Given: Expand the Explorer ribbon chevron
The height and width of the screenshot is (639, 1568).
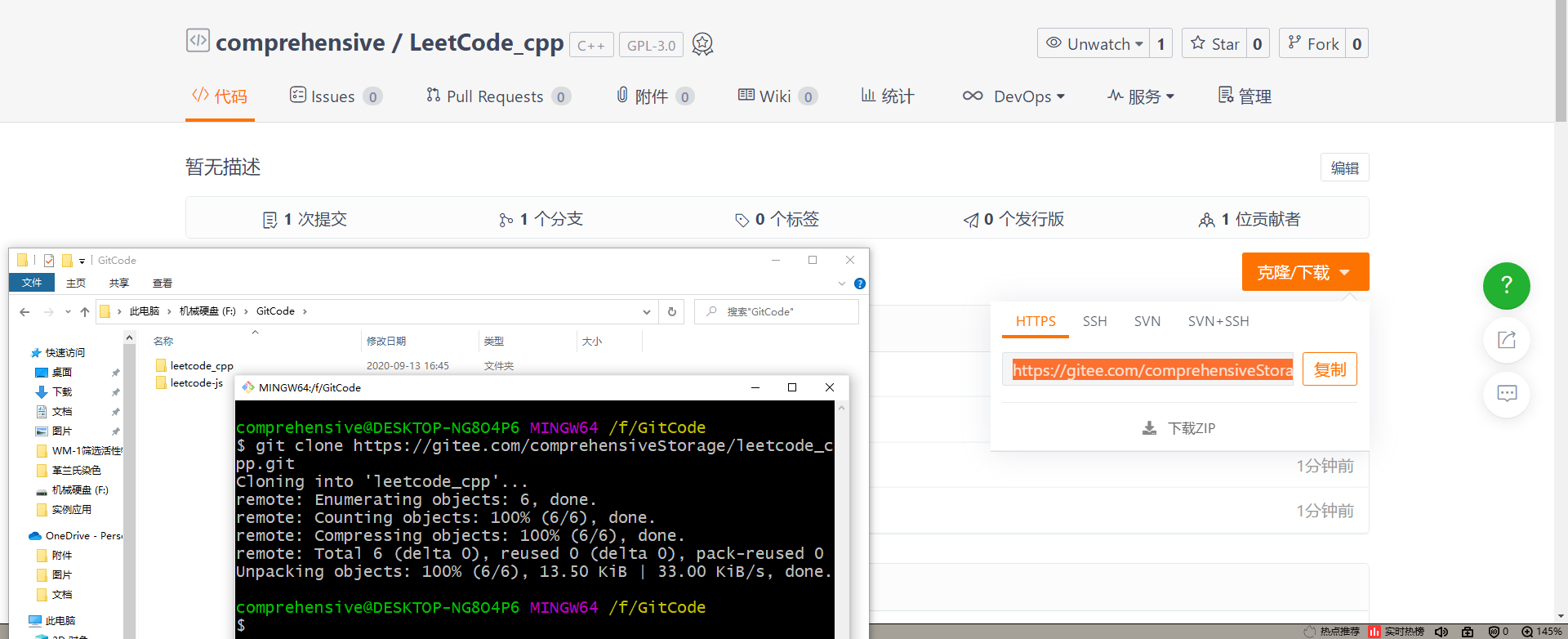Looking at the screenshot, I should pyautogui.click(x=842, y=284).
